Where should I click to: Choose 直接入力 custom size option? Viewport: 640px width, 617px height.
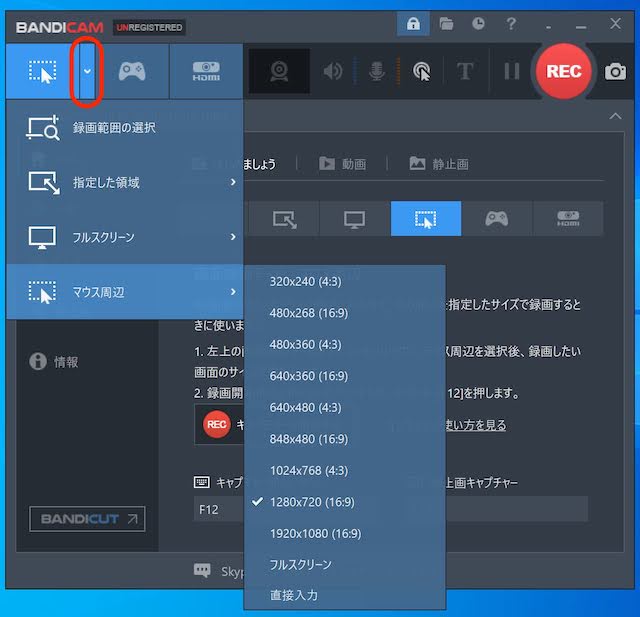(x=344, y=595)
